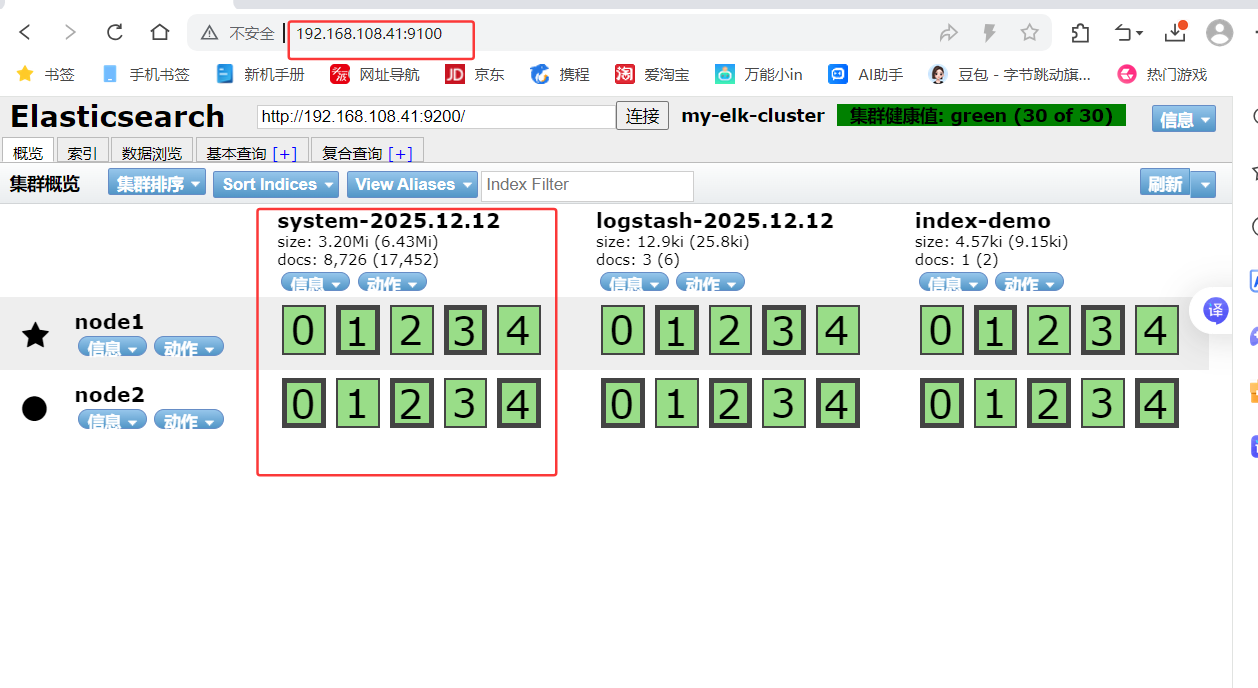The image size is (1258, 688).
Task: Click the Elasticsearch connection URL field
Action: 436,116
